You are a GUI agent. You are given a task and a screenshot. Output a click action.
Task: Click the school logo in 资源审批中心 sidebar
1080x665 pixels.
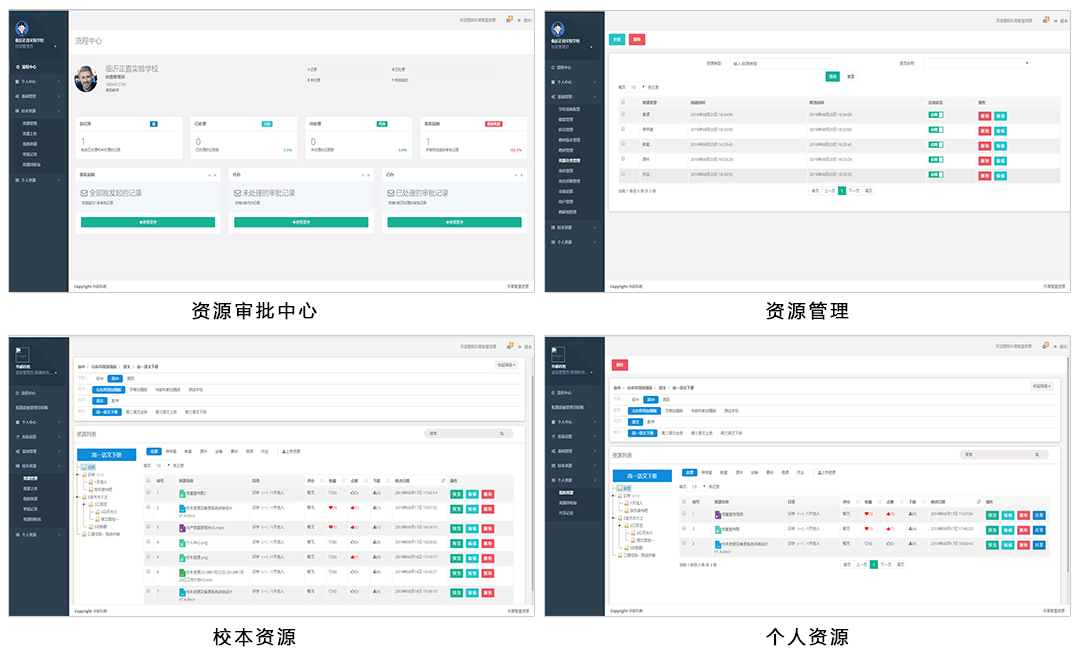21,28
